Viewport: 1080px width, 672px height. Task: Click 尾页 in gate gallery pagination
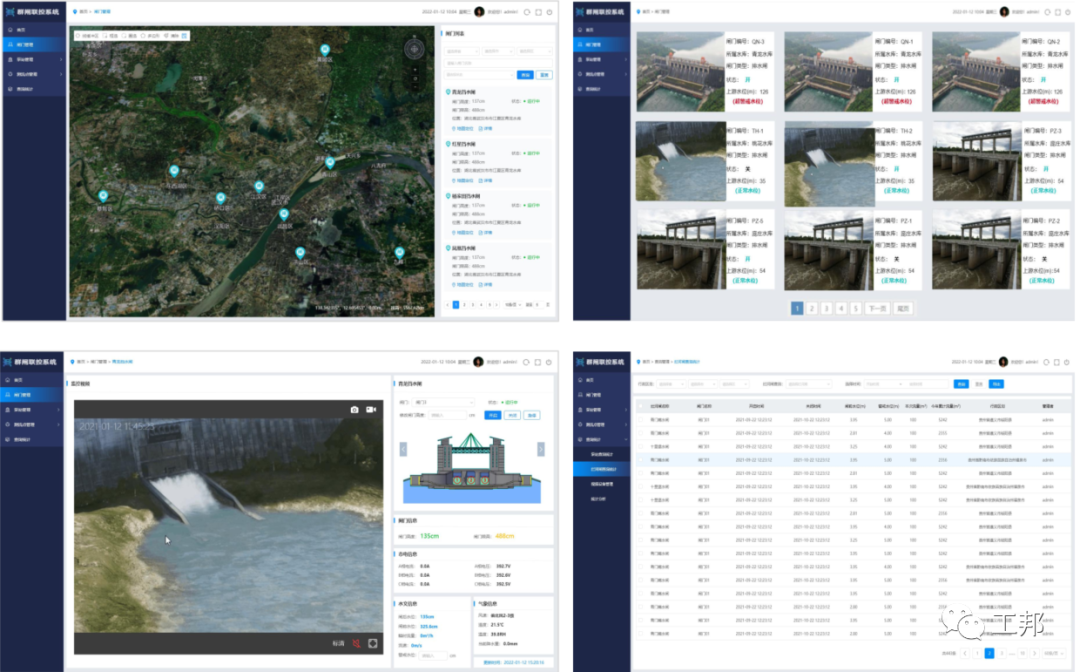pos(903,308)
